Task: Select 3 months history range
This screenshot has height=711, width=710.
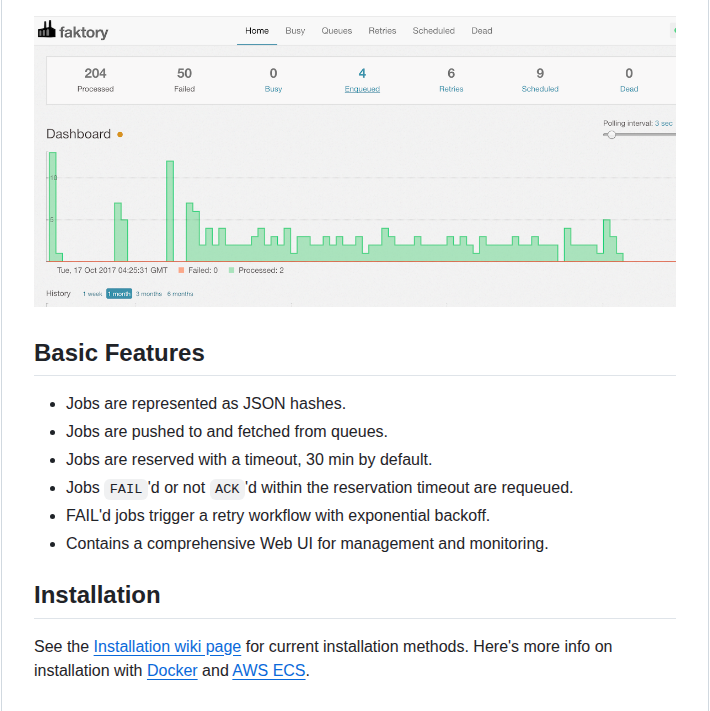Action: (x=148, y=294)
